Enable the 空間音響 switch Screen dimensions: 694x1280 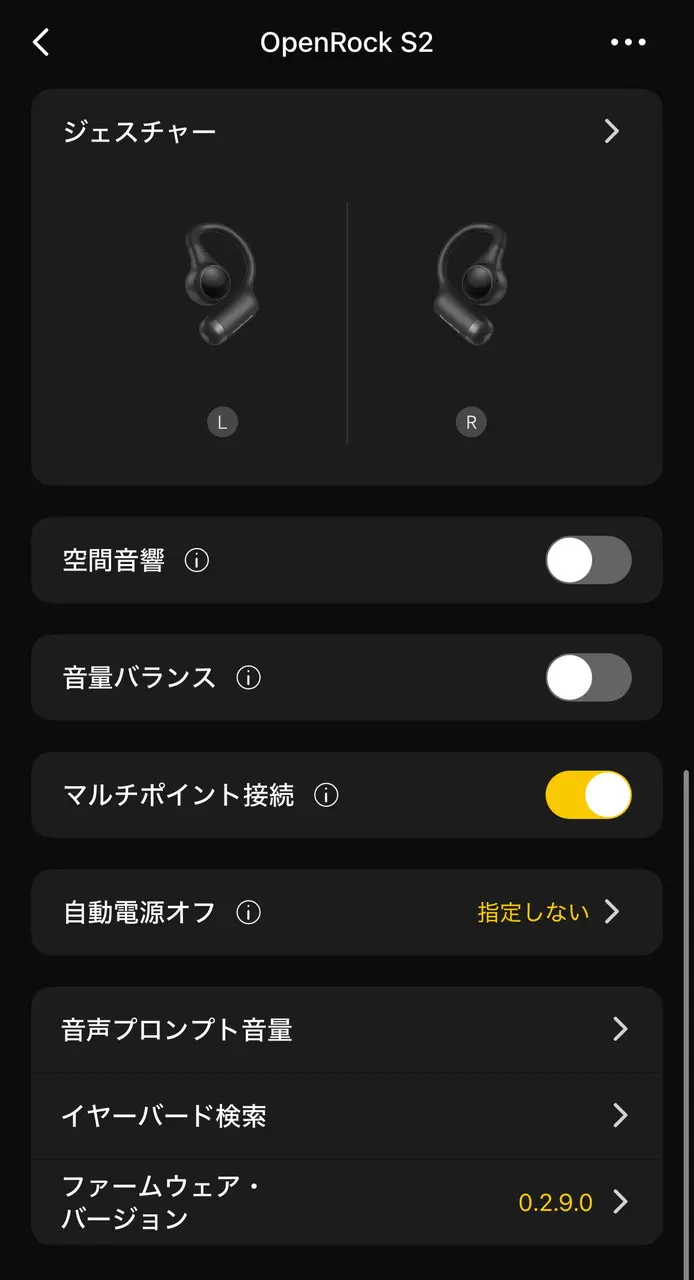pos(588,560)
